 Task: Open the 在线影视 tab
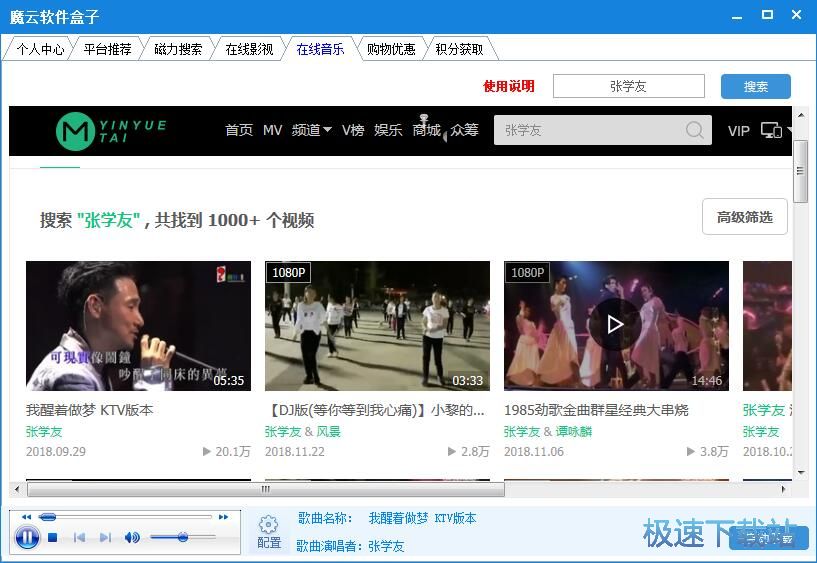click(x=249, y=49)
